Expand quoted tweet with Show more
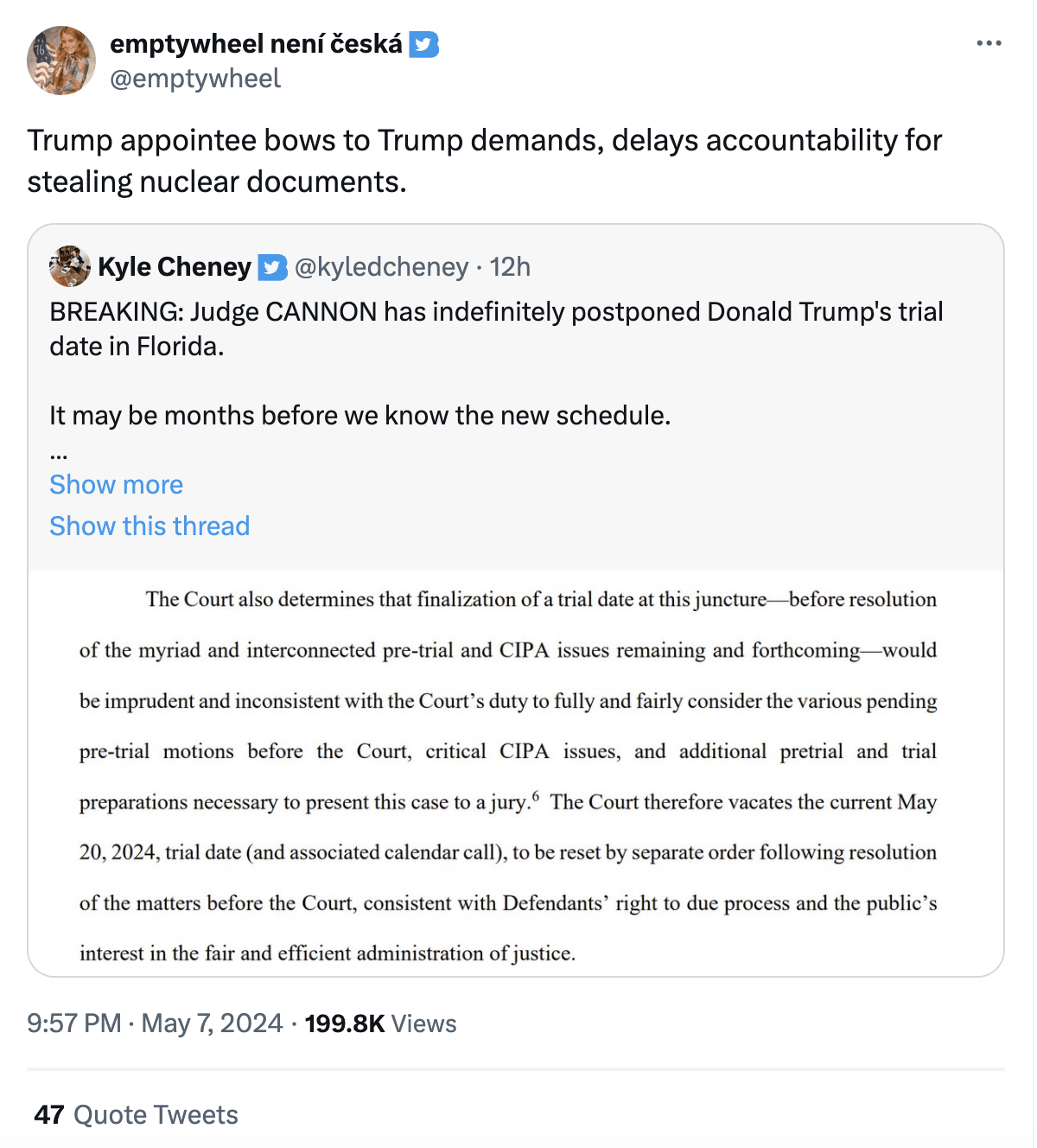 (116, 484)
